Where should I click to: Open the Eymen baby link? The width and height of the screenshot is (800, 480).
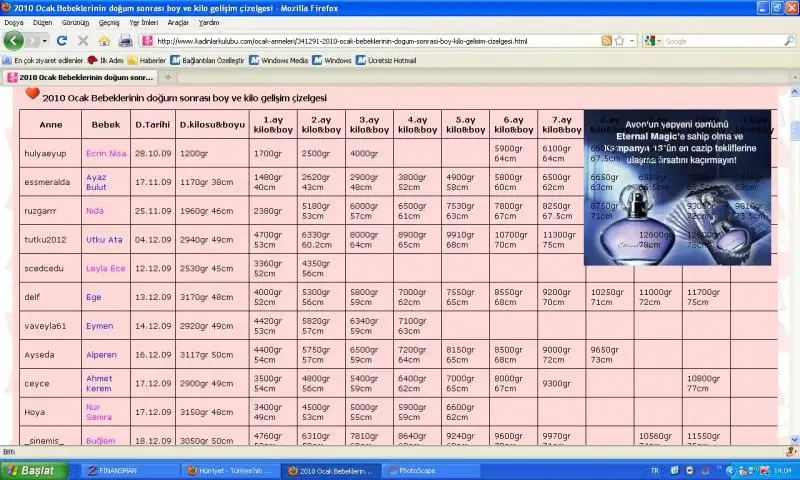99,325
